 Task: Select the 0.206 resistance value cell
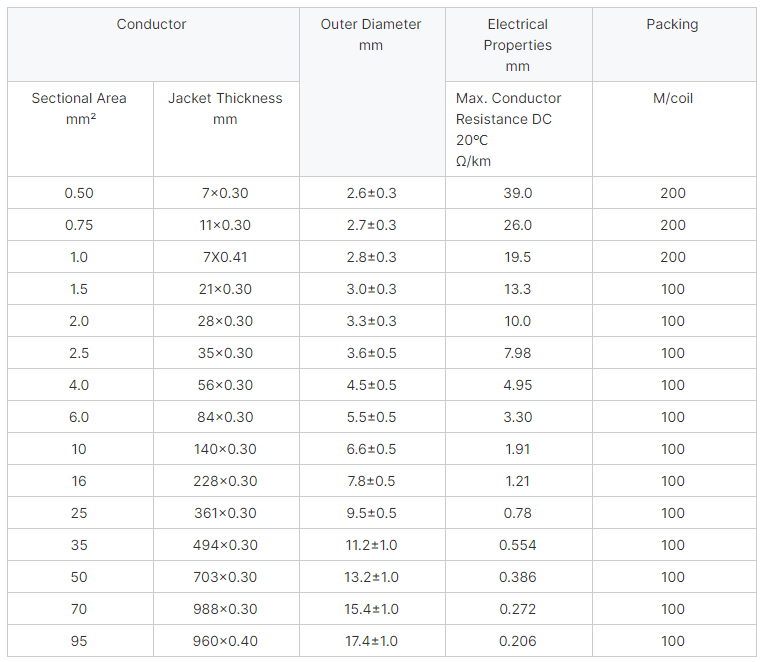click(x=518, y=641)
